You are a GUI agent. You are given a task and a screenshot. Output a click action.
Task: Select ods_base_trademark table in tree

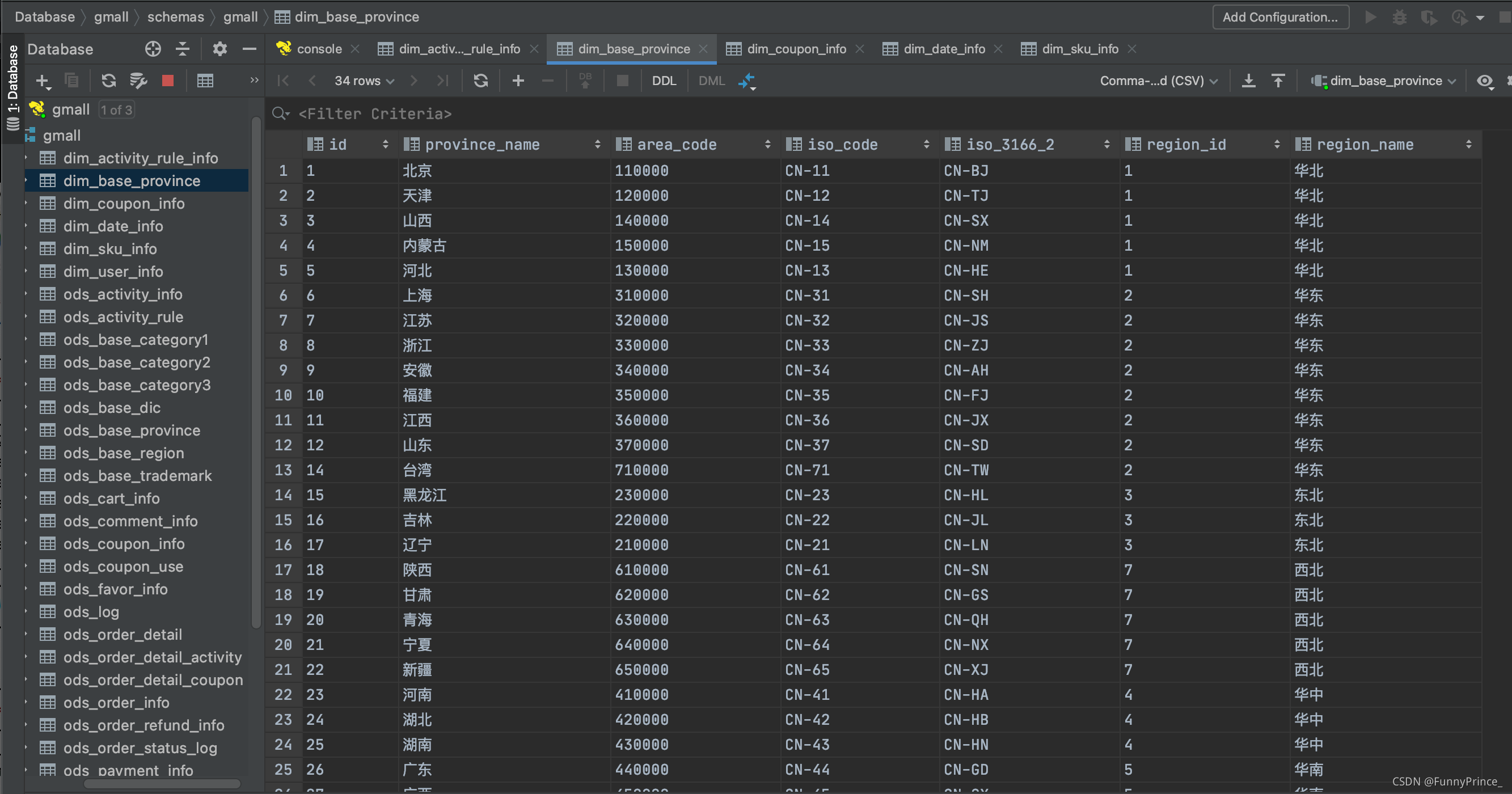[137, 476]
